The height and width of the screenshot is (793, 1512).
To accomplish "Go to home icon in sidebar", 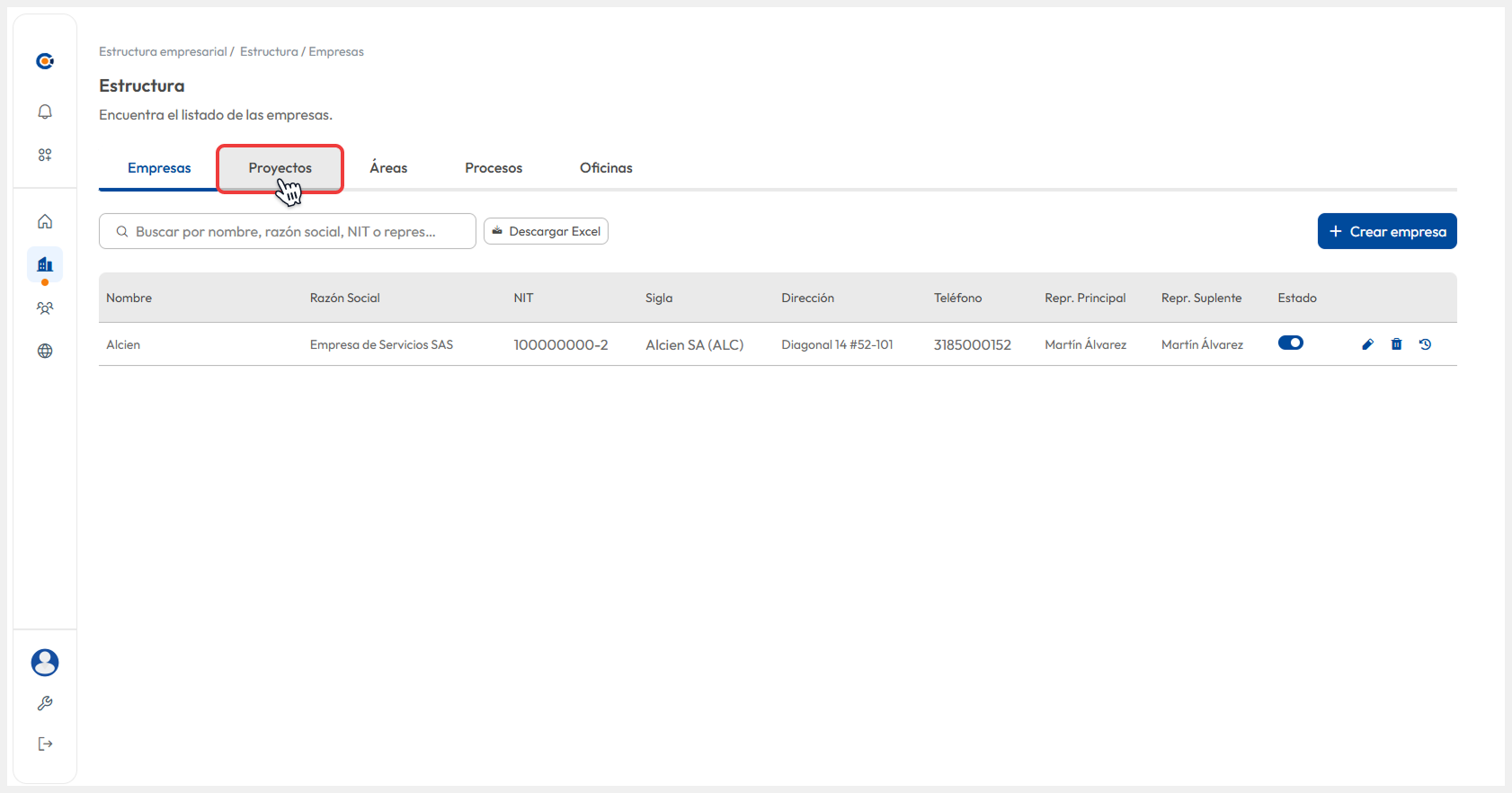I will 45,221.
